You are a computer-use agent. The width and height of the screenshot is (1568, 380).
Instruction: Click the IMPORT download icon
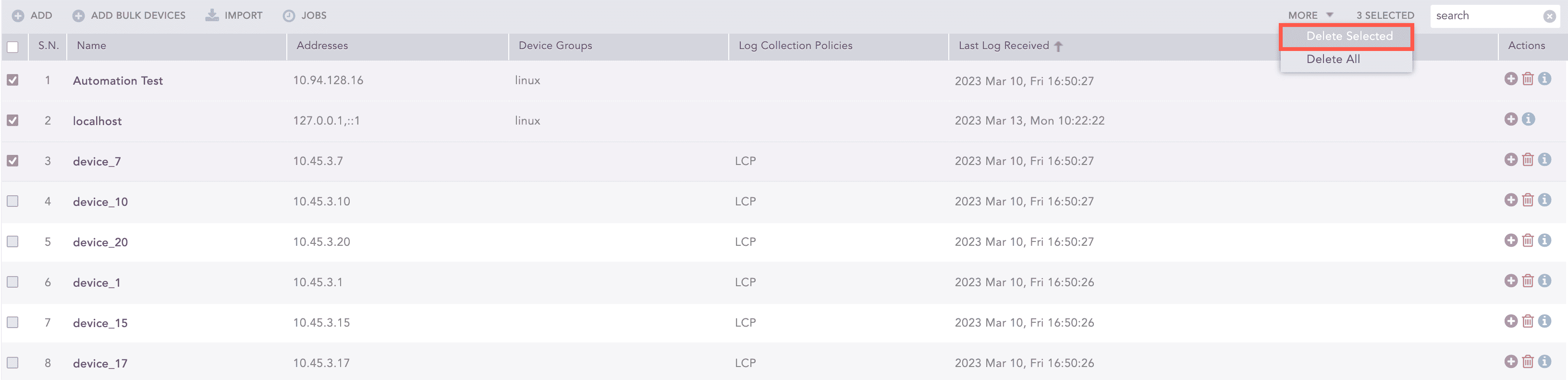(x=212, y=15)
